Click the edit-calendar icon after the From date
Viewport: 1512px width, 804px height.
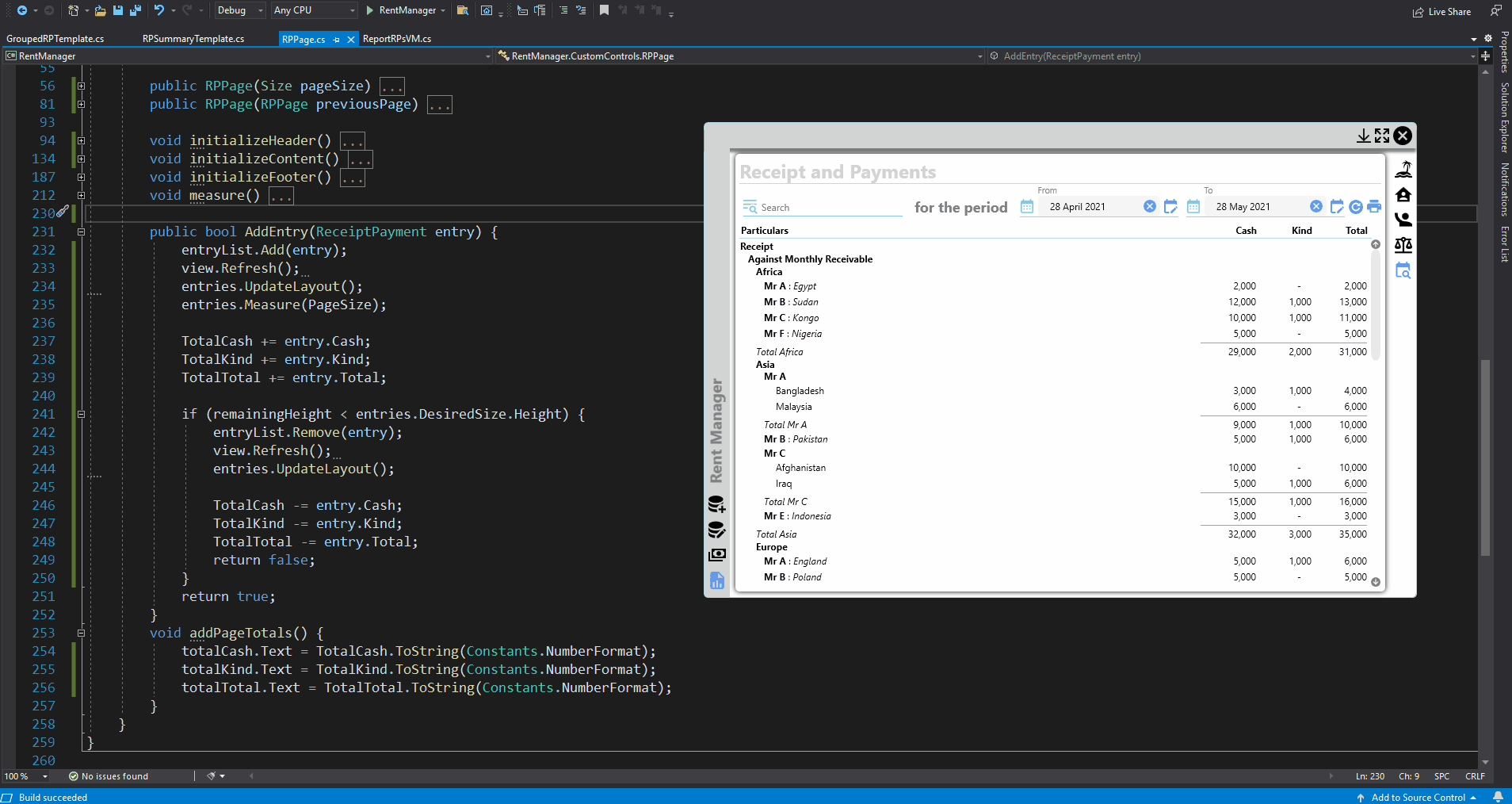(x=1170, y=206)
